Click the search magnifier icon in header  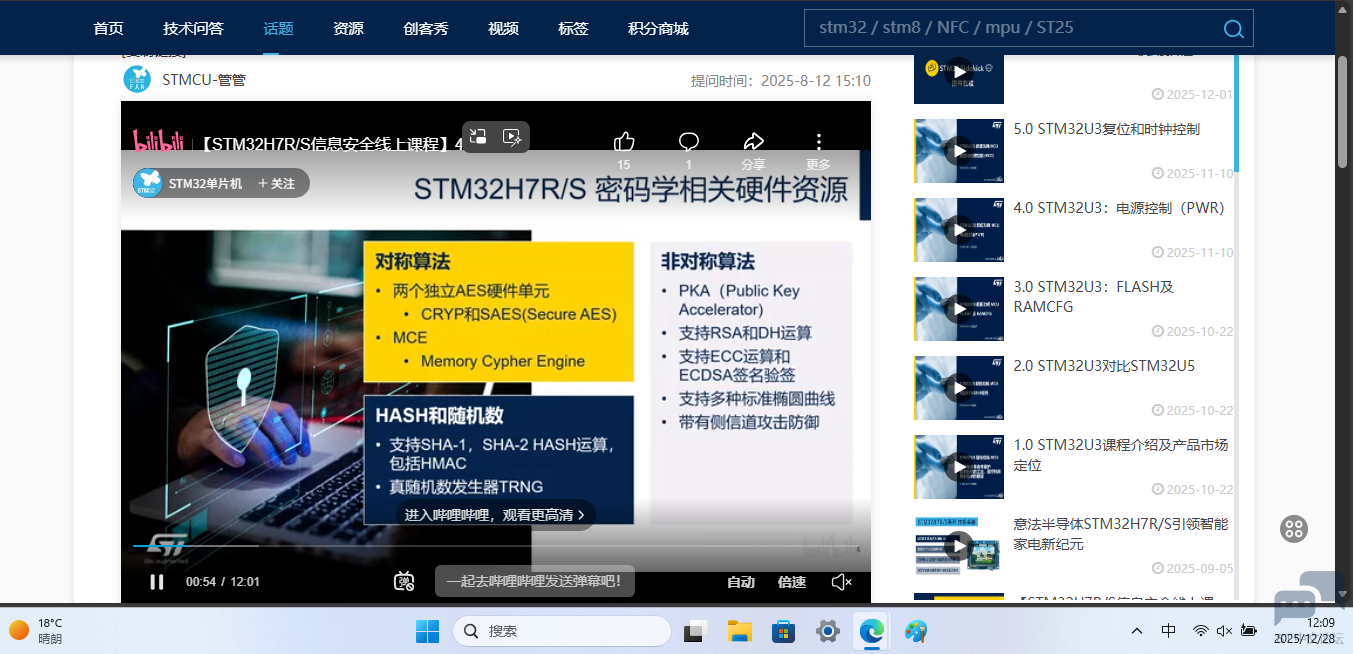[x=1234, y=29]
